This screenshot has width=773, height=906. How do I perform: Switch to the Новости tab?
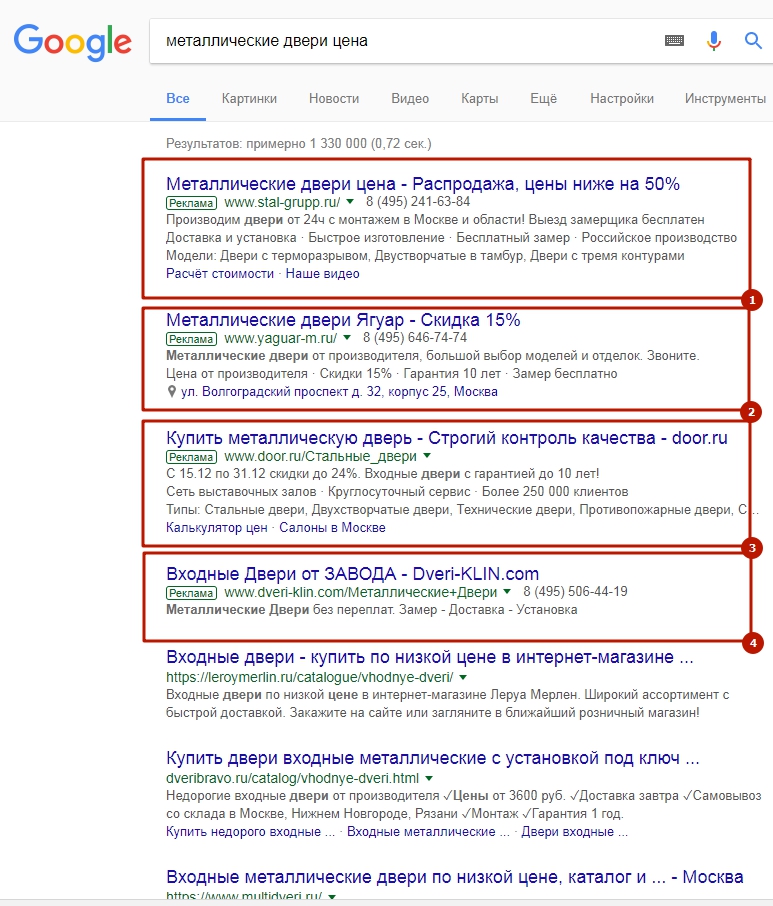334,99
